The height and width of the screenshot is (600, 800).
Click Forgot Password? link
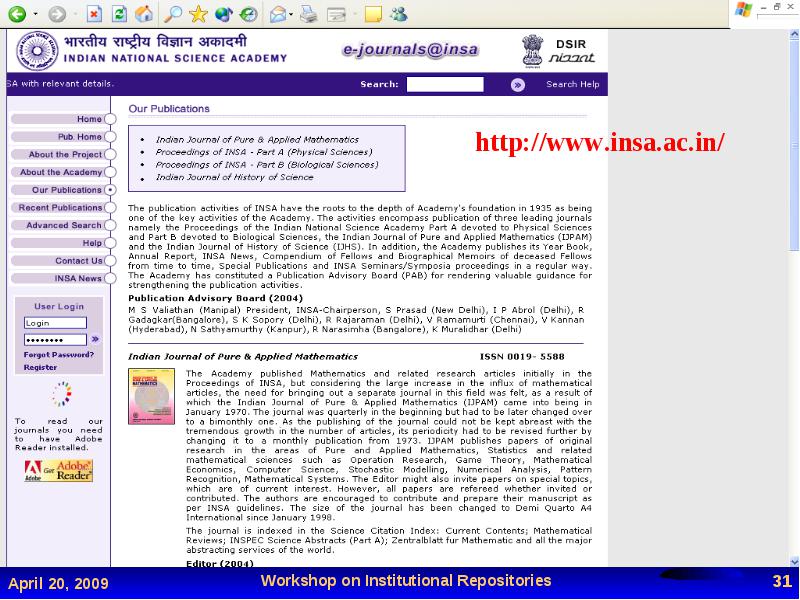(59, 355)
